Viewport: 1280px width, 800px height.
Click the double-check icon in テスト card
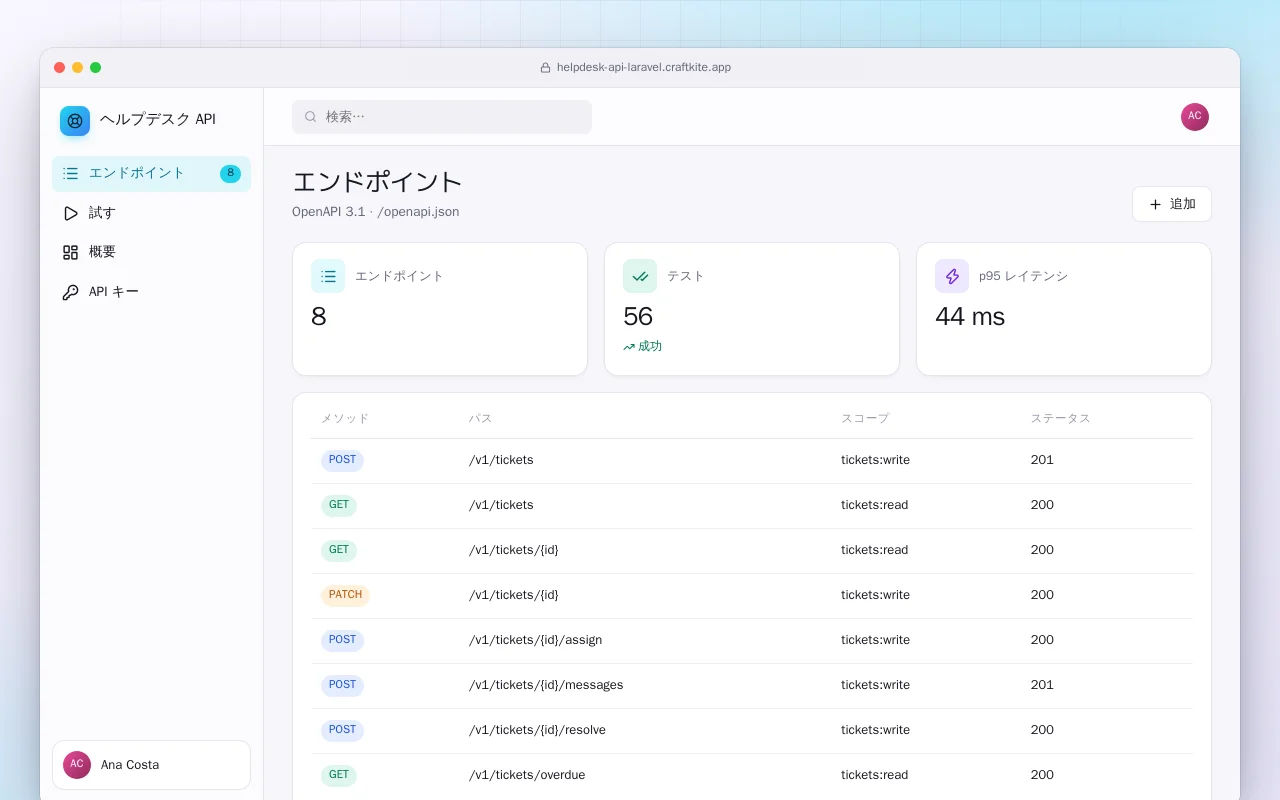click(x=640, y=276)
